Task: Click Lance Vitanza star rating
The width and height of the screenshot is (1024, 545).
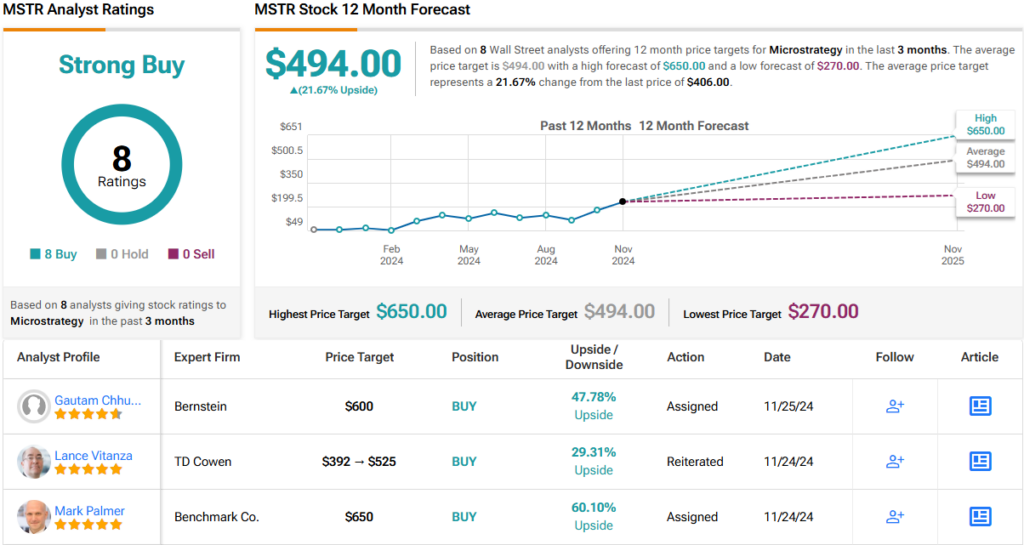Action: click(88, 469)
